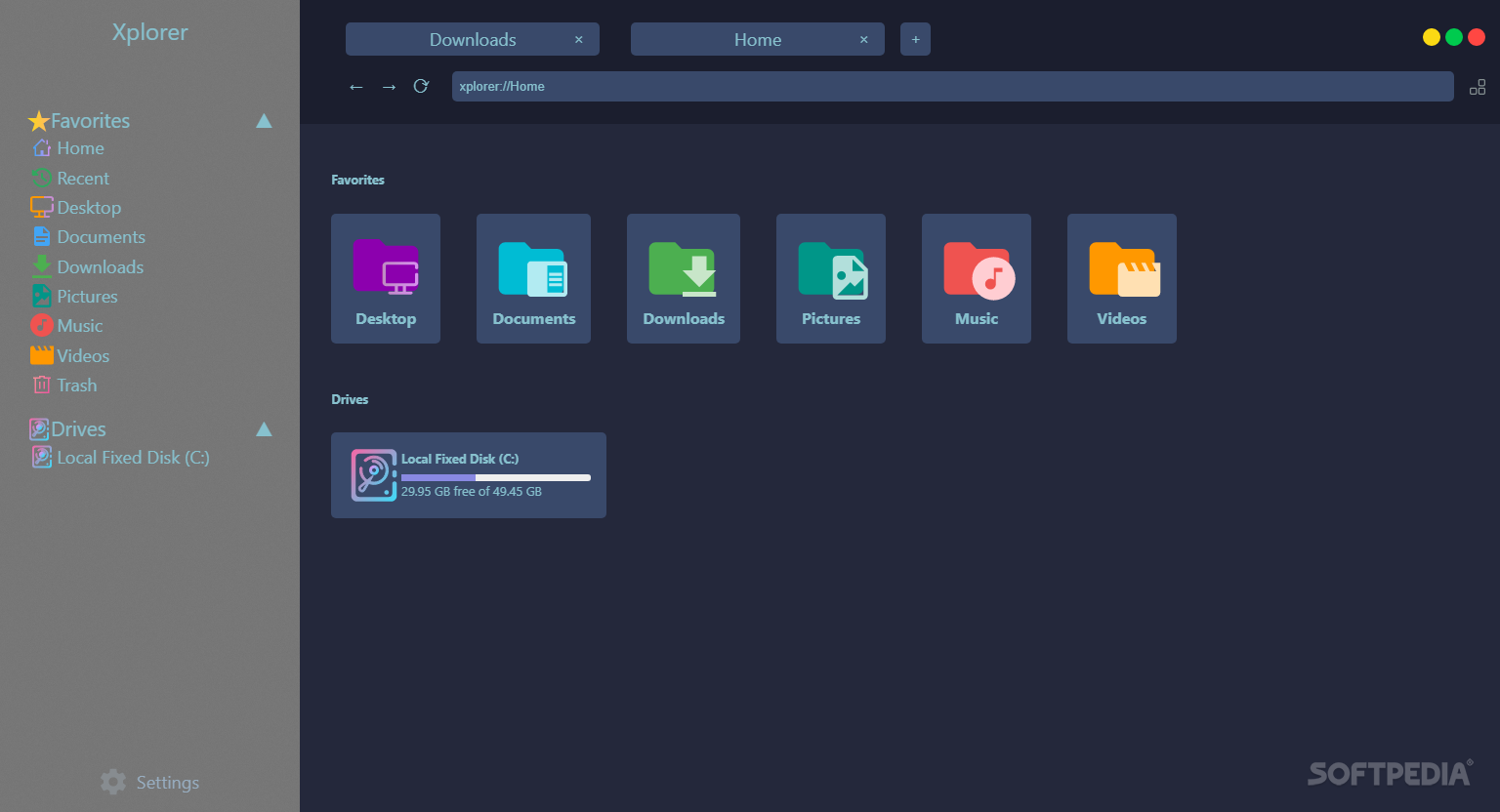Open the Local Fixed Disk (C:) drive card

pos(469,475)
